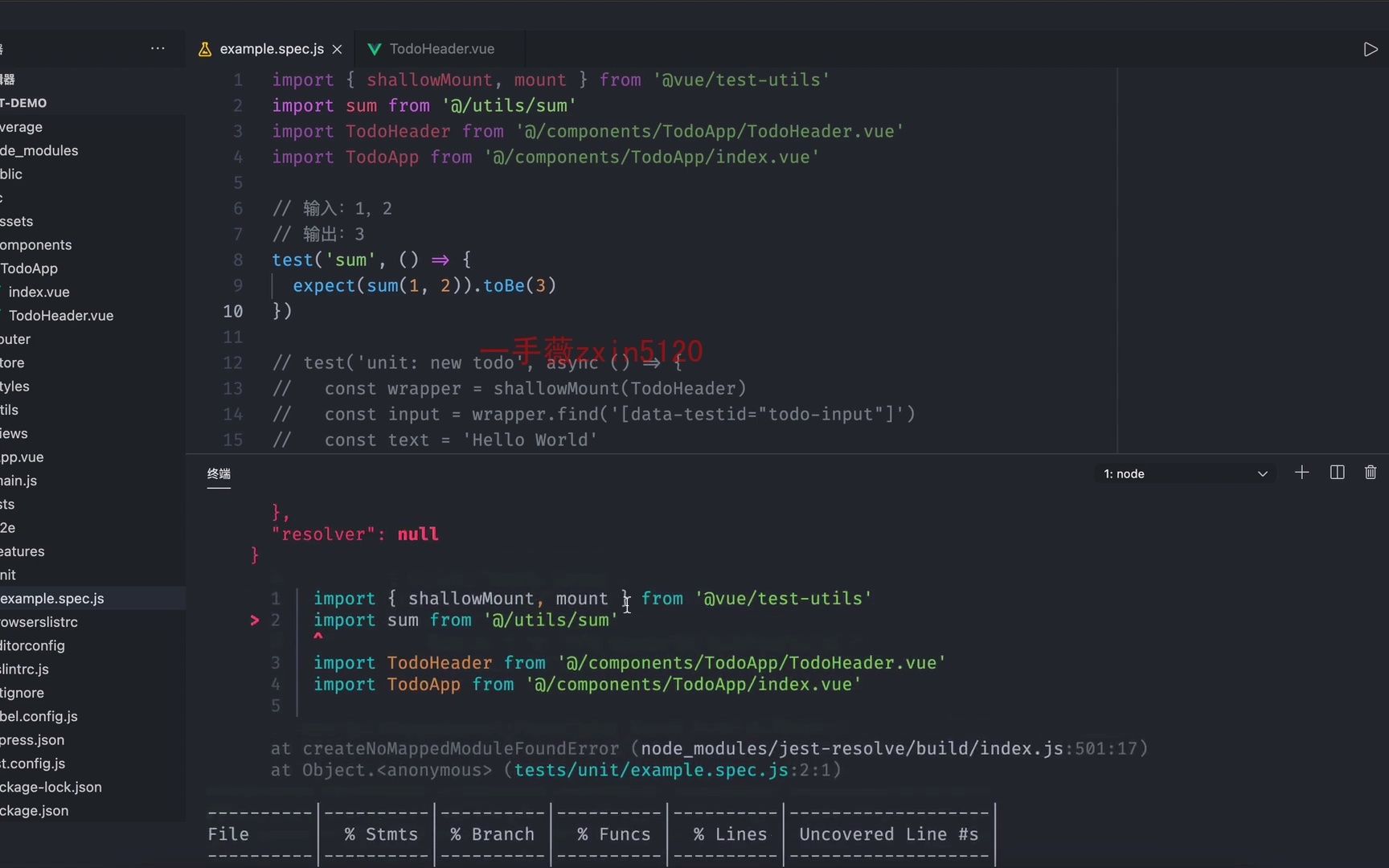Image resolution: width=1389 pixels, height=868 pixels.
Task: Run the file with the play icon
Action: [x=1371, y=50]
